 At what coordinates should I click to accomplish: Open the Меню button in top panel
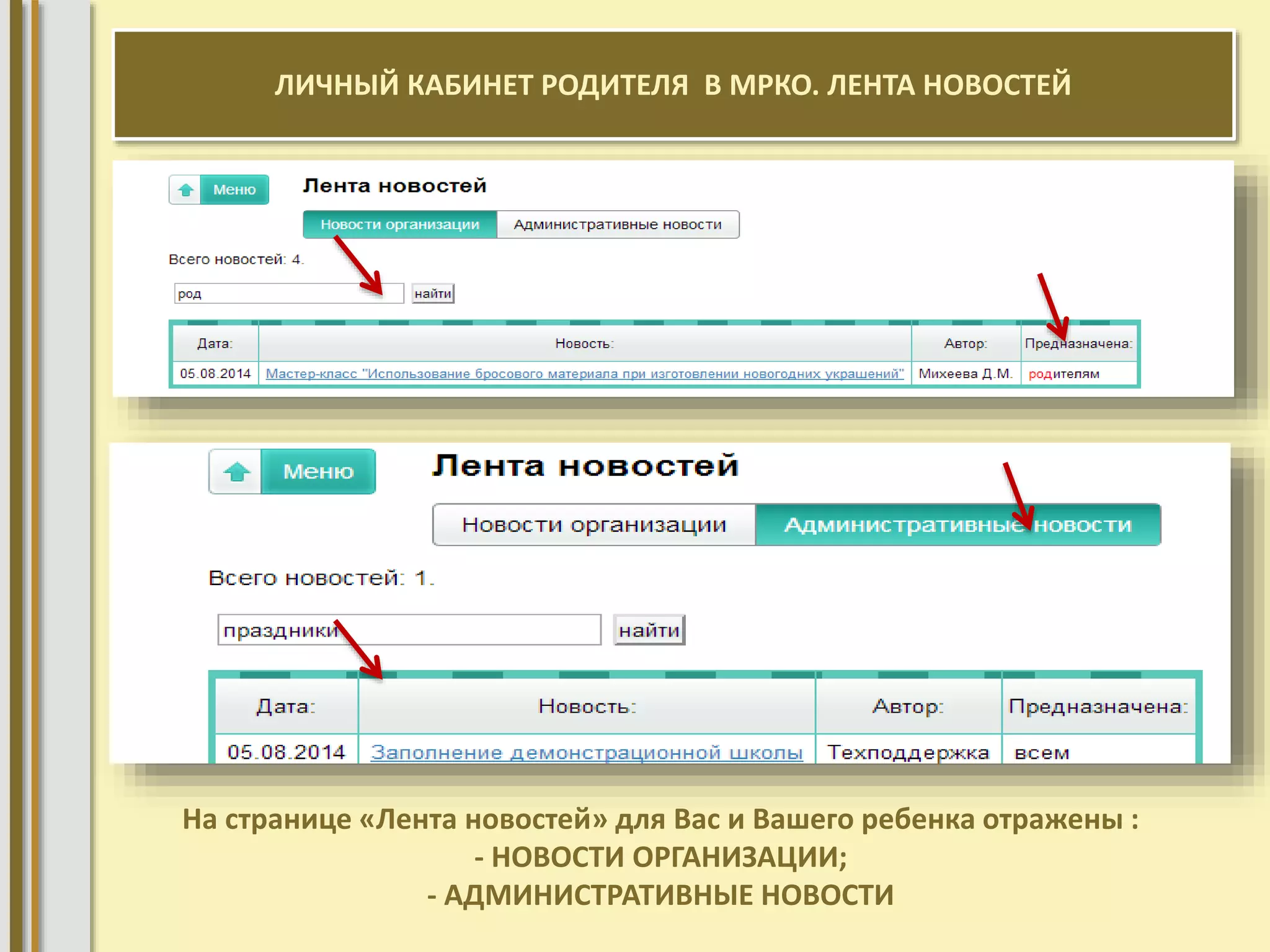tap(234, 190)
